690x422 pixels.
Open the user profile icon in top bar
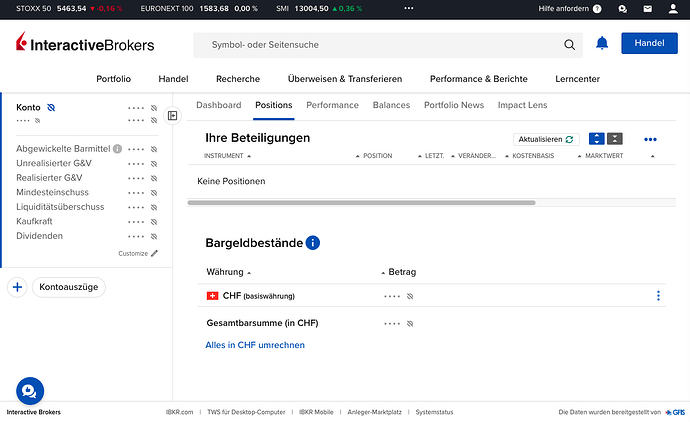(x=670, y=8)
